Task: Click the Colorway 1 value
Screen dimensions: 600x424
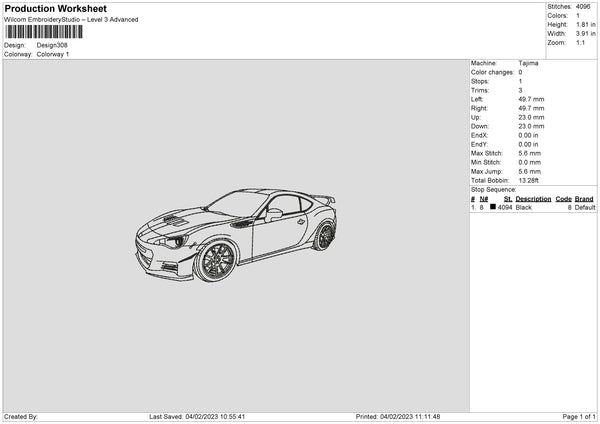Action: pyautogui.click(x=53, y=54)
